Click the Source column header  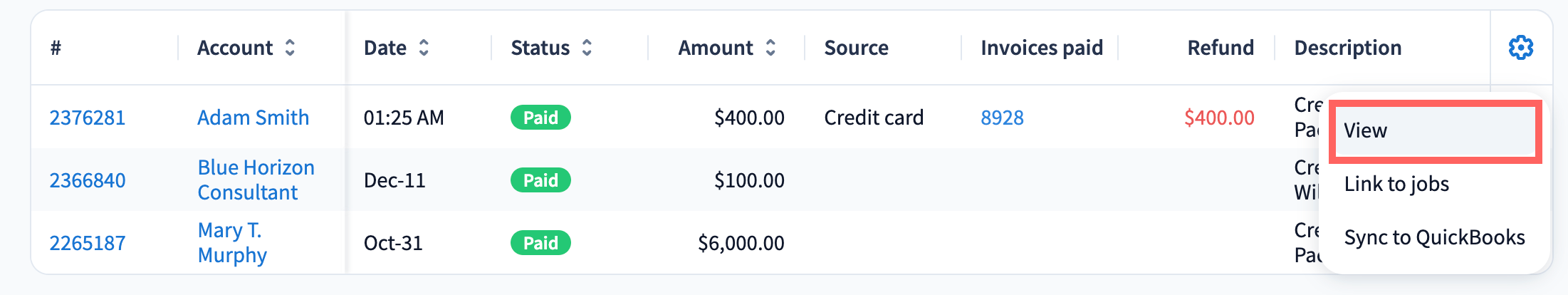856,48
